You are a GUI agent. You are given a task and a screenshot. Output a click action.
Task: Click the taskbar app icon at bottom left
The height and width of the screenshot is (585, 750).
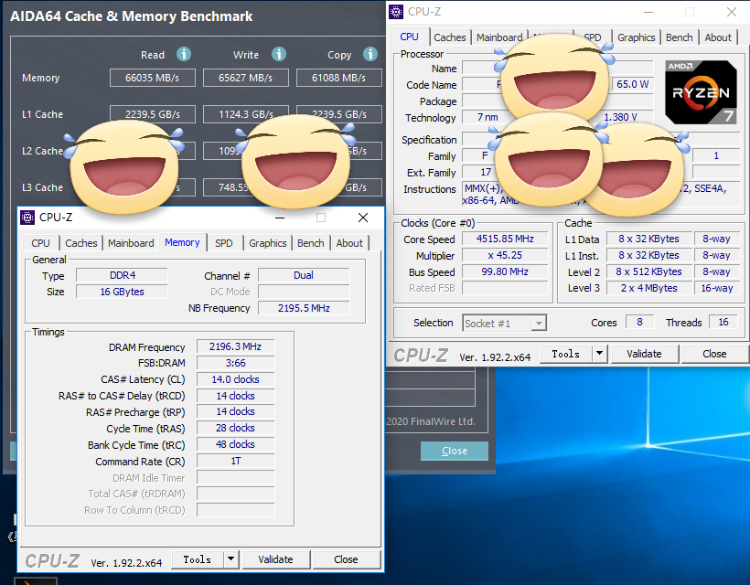click(x=35, y=581)
